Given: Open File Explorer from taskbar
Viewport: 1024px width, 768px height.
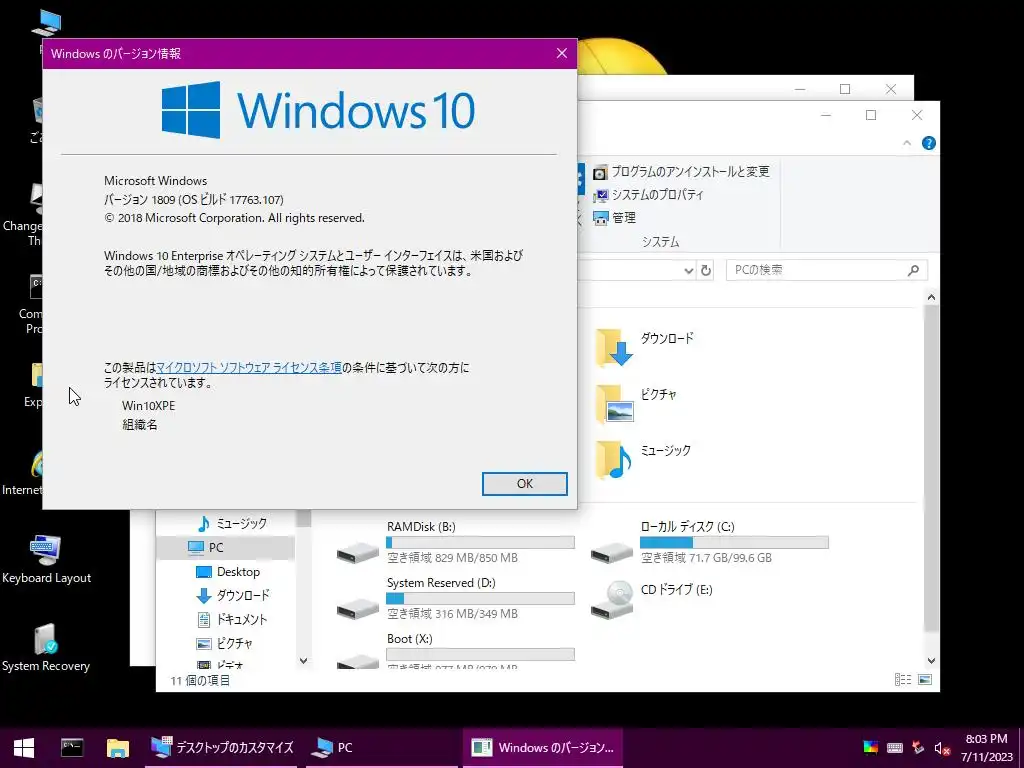Looking at the screenshot, I should [118, 748].
